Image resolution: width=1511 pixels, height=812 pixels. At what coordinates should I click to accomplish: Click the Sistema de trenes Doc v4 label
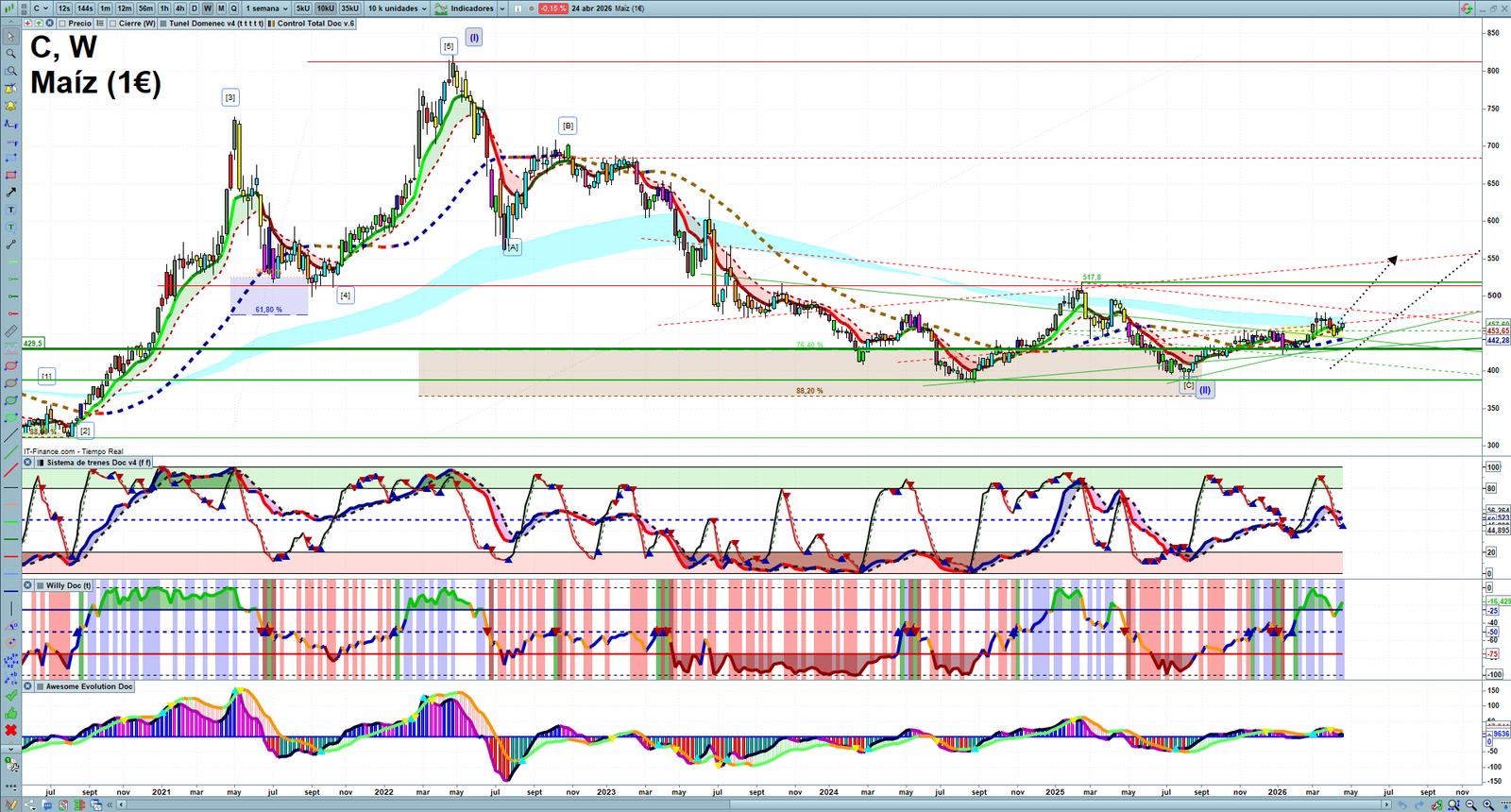click(x=98, y=463)
